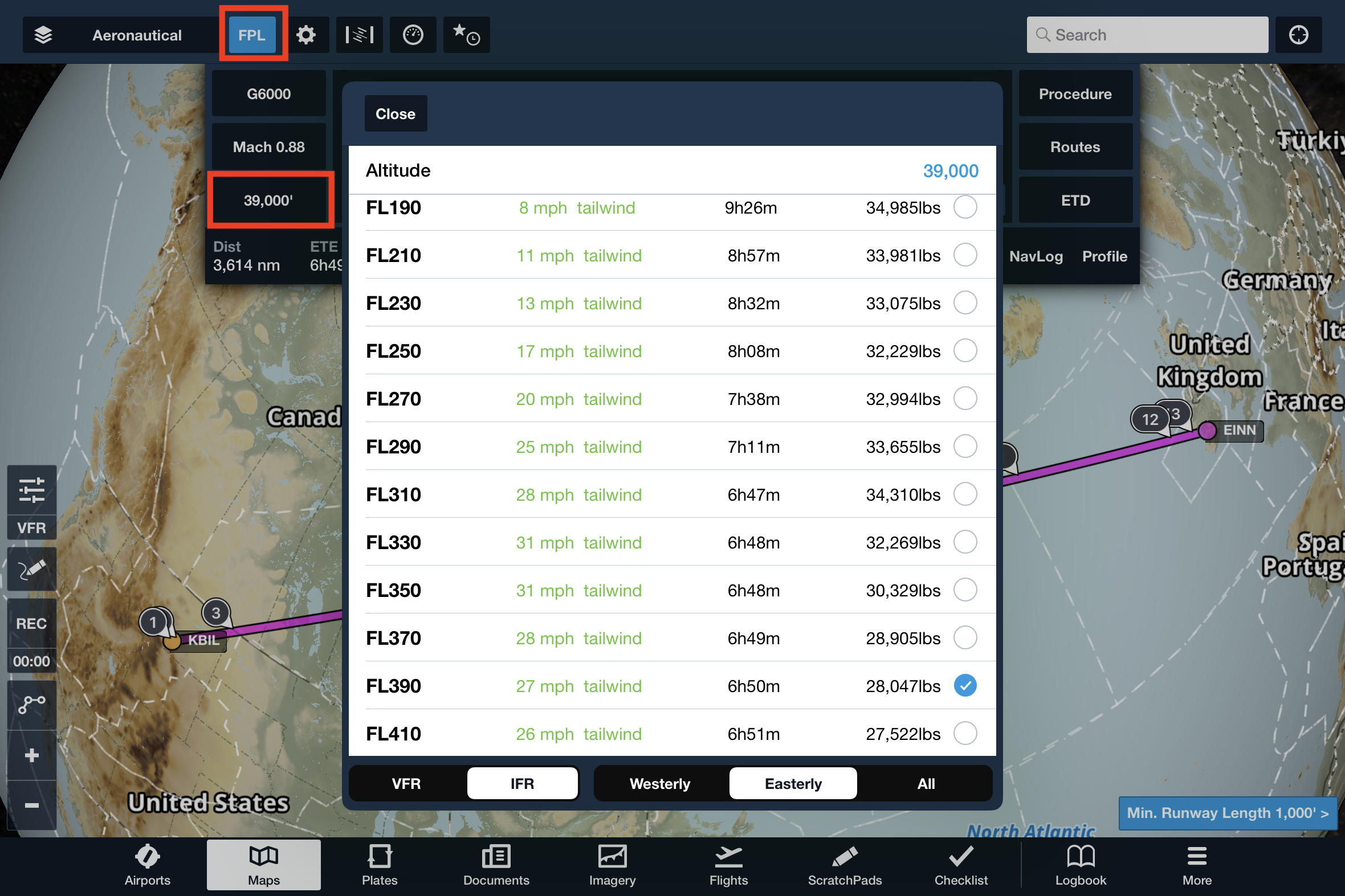Toggle the FPL flight plan panel
Viewport: 1345px width, 896px height.
coord(252,35)
